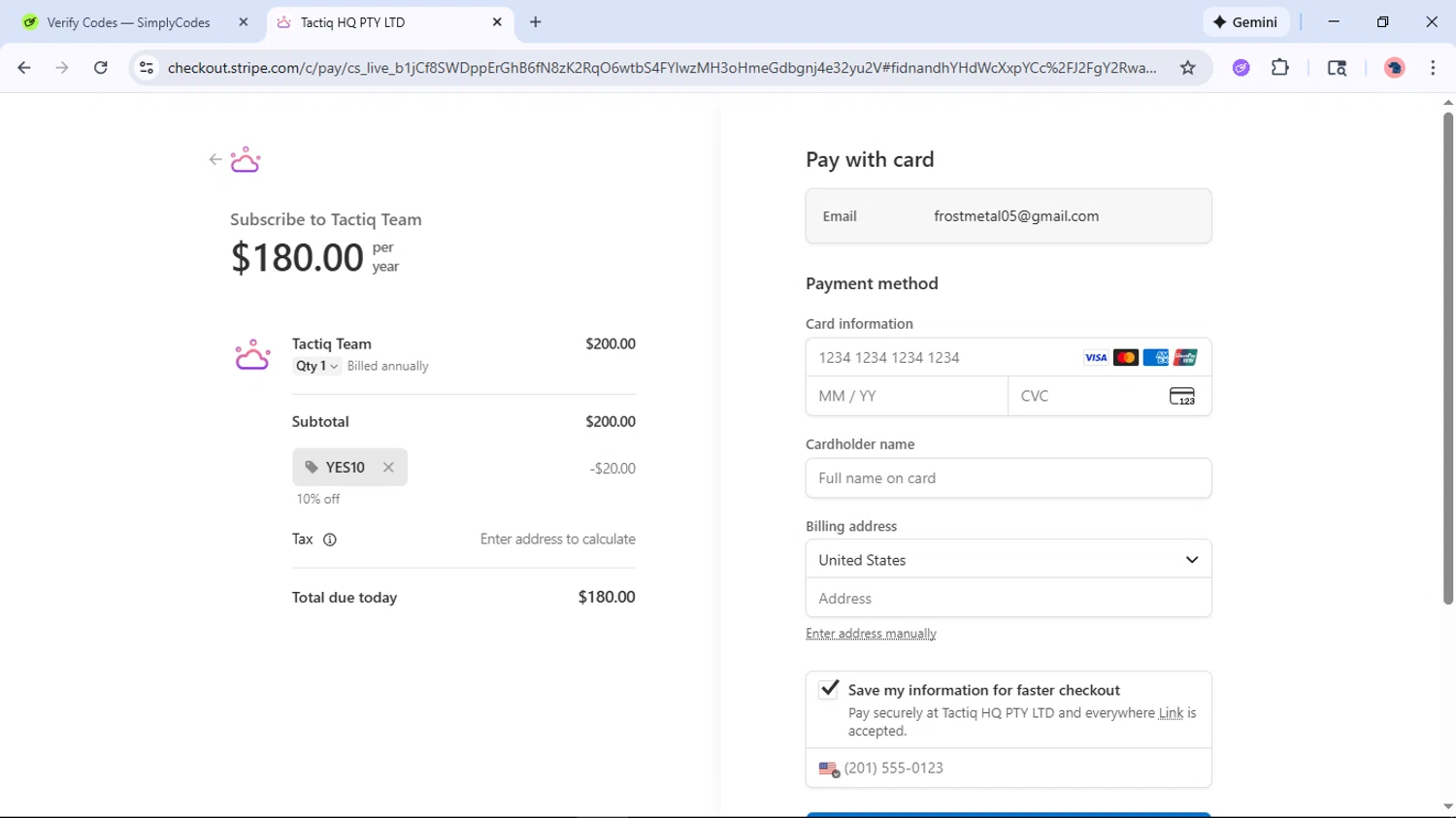1456x818 pixels.
Task: Click Enter address manually link
Action: click(x=871, y=634)
